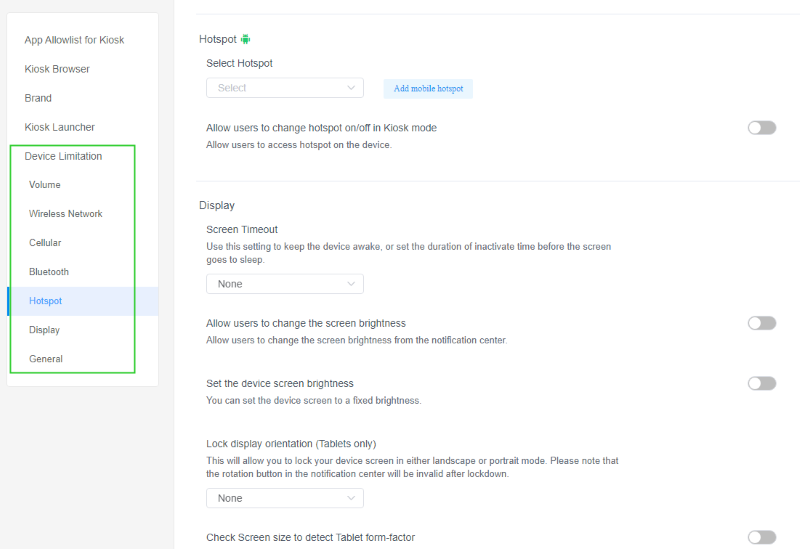Go to General sub-item
The width and height of the screenshot is (800, 549).
coord(46,359)
